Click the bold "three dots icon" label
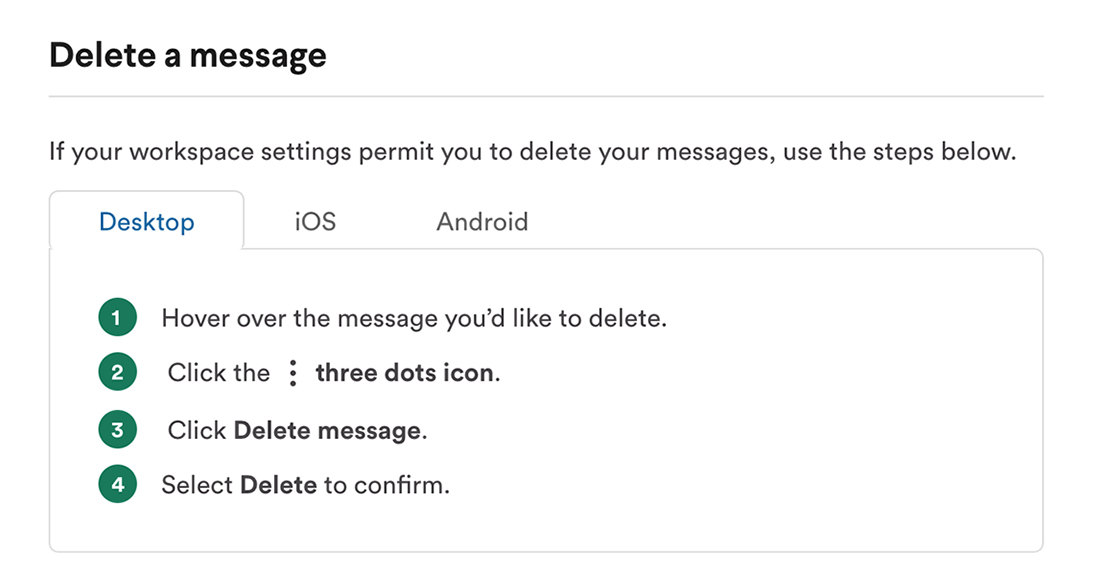This screenshot has width=1100, height=572. click(x=405, y=373)
